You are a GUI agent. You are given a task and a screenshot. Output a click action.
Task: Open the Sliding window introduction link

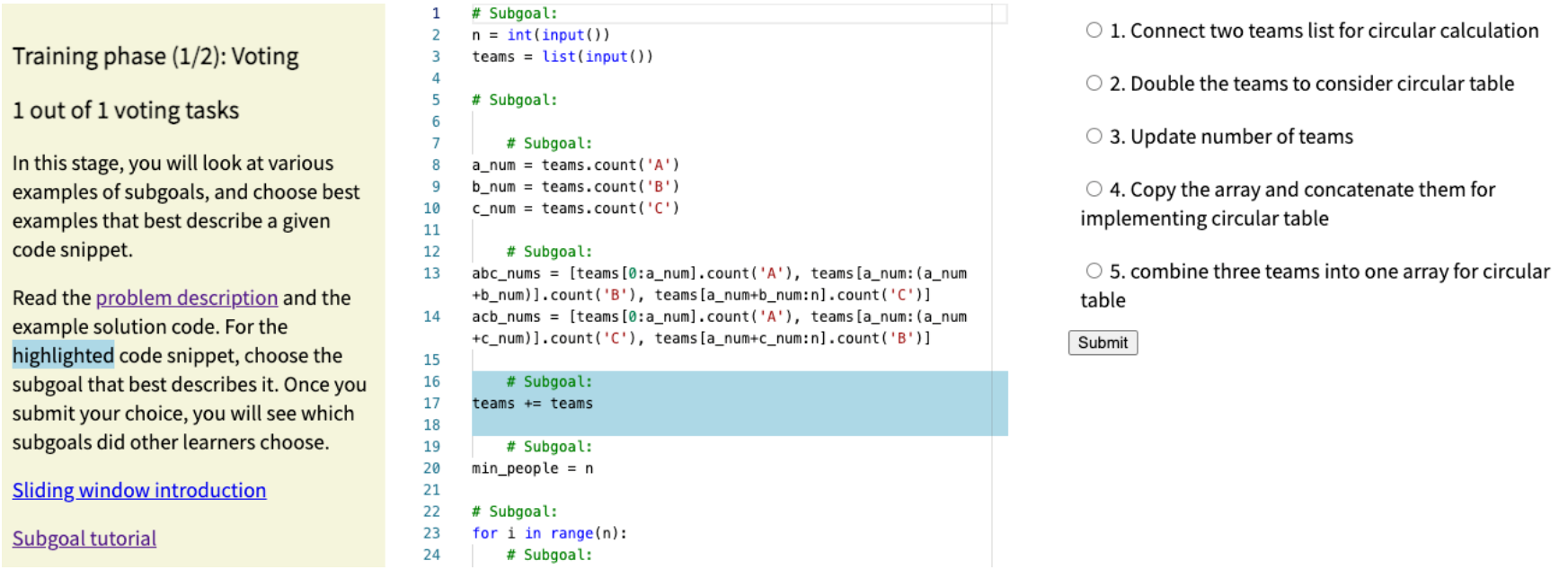139,490
